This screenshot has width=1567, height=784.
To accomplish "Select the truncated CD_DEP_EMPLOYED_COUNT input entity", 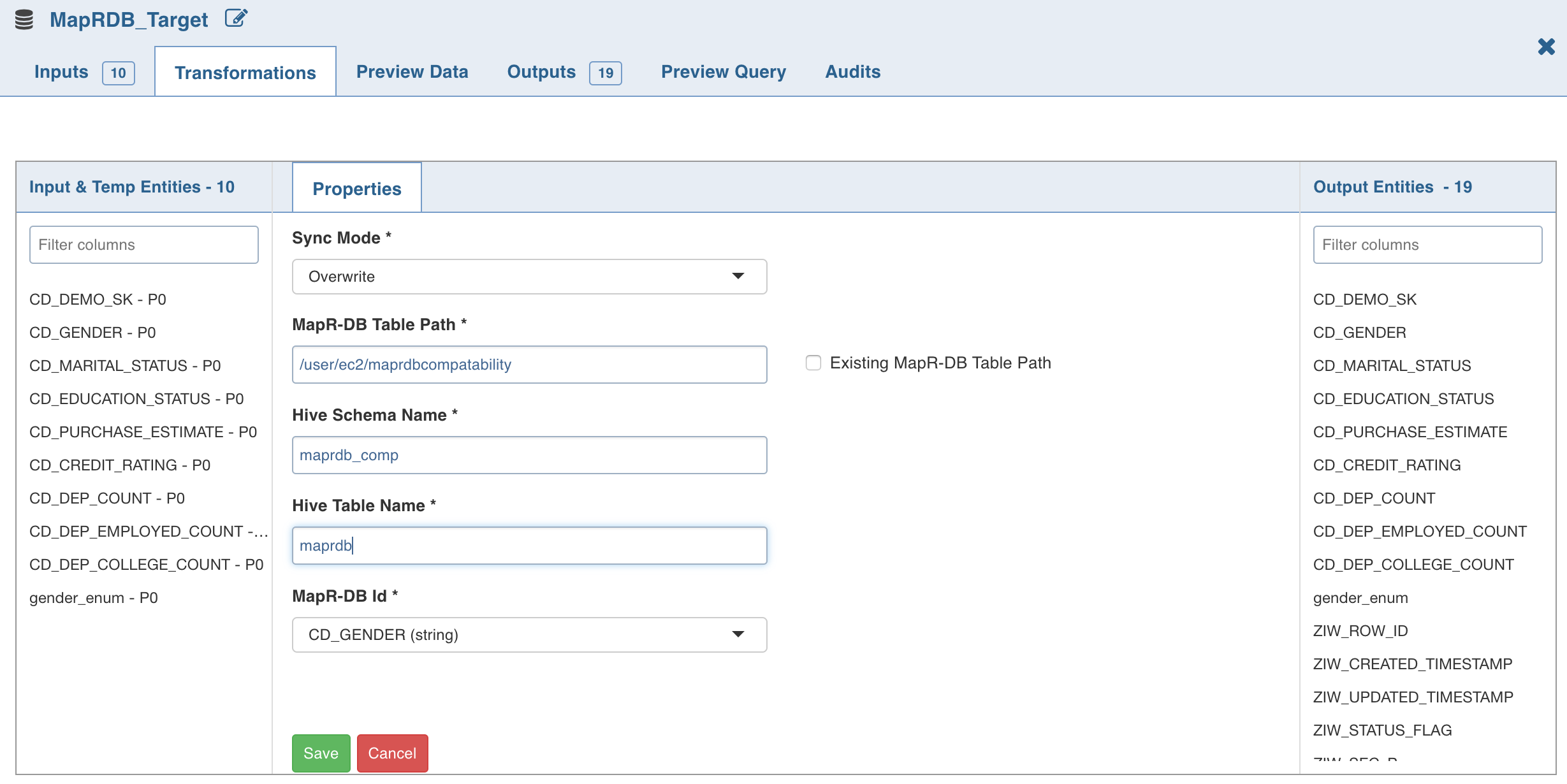I will 149,532.
